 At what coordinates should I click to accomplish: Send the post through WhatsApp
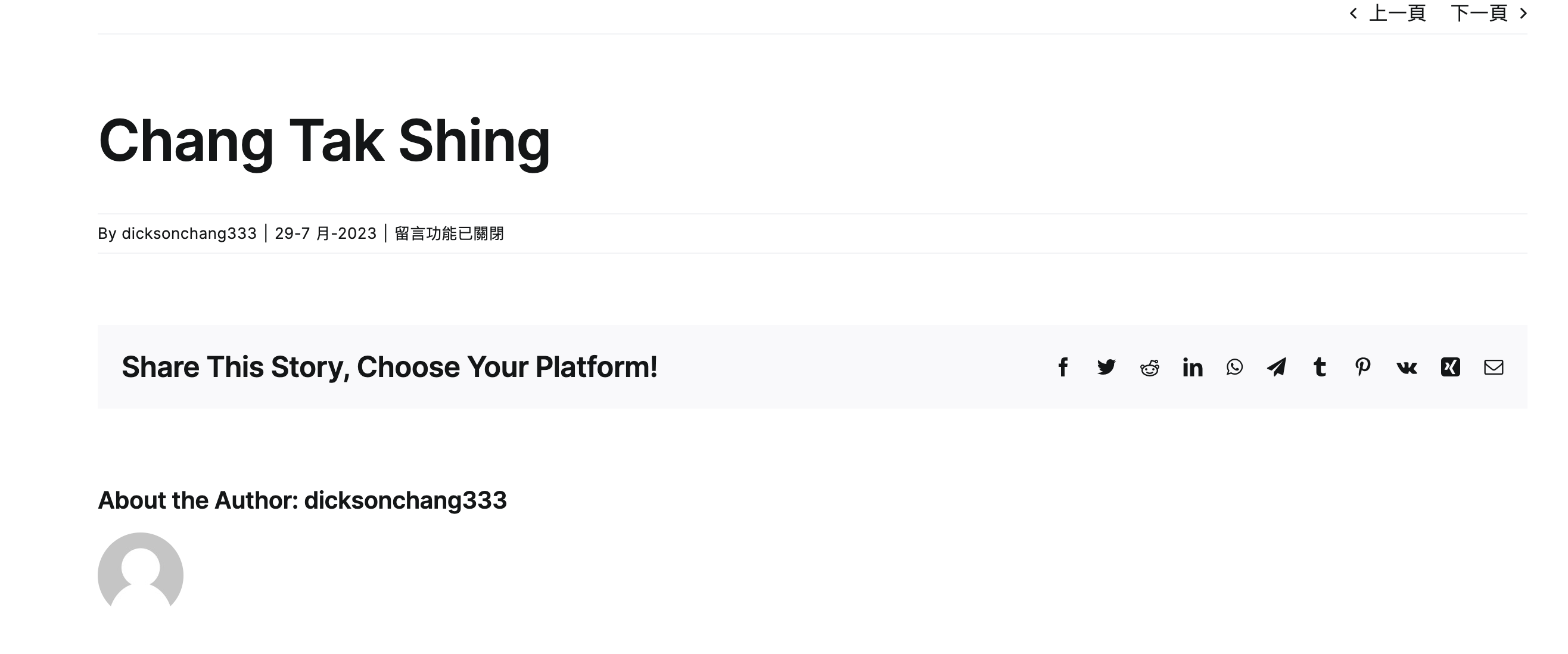[1234, 367]
